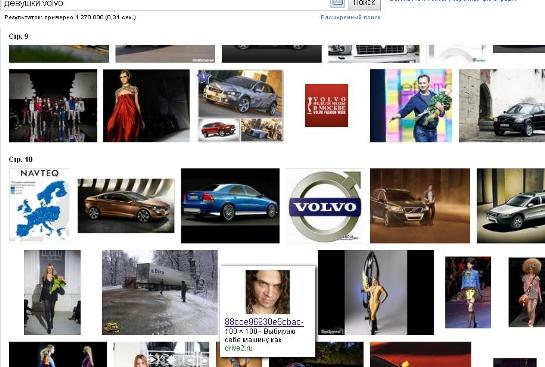This screenshot has height=367, width=545.
Task: Open the silver Volvo collage thumbnail
Action: [x=241, y=106]
